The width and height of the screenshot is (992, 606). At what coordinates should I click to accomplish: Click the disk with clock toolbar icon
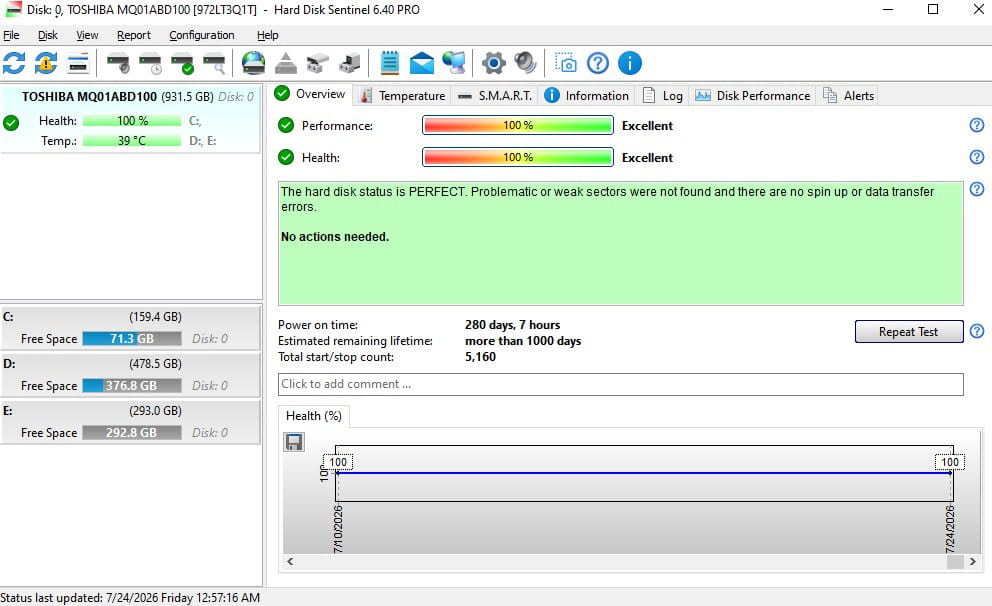[x=151, y=63]
